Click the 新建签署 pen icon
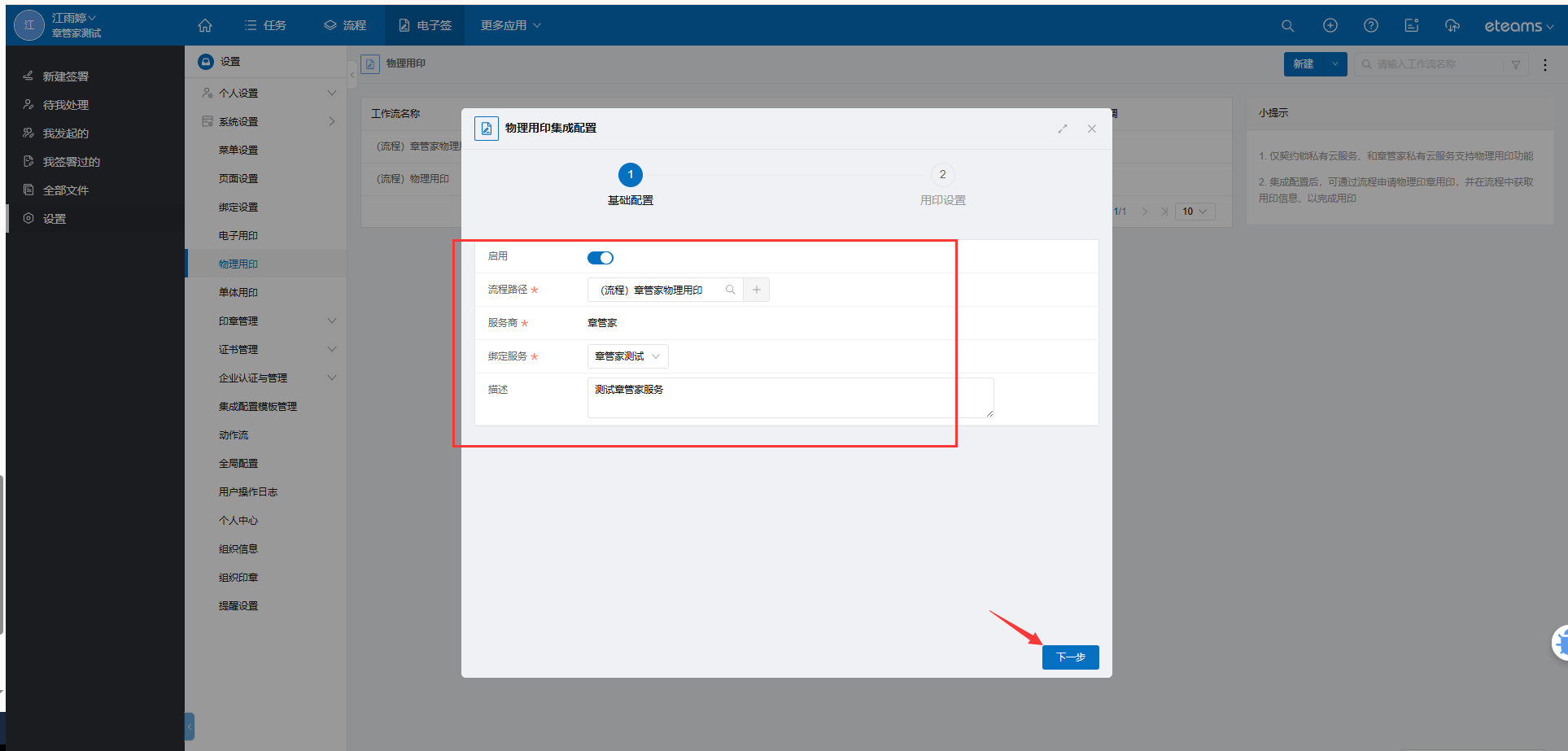1568x751 pixels. pyautogui.click(x=28, y=76)
